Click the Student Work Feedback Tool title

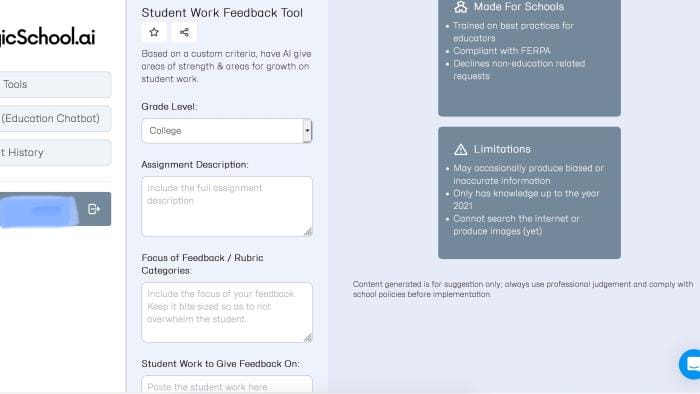point(222,12)
